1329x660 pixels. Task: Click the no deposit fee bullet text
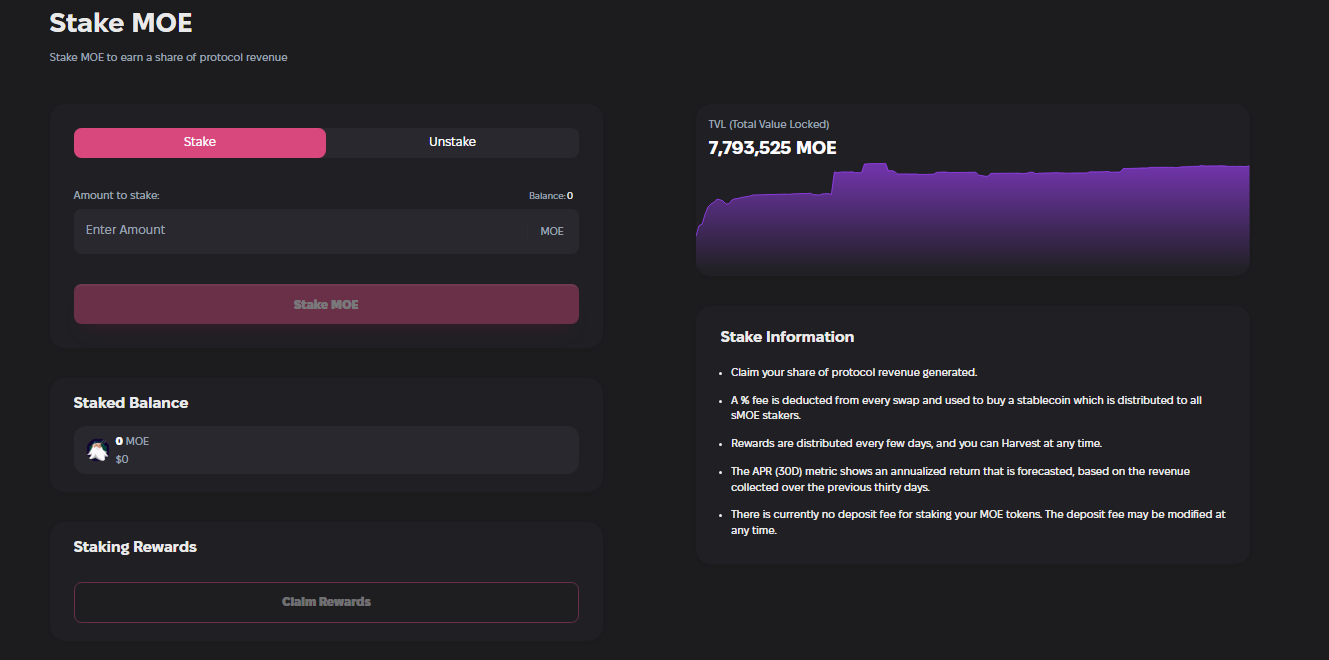(977, 522)
